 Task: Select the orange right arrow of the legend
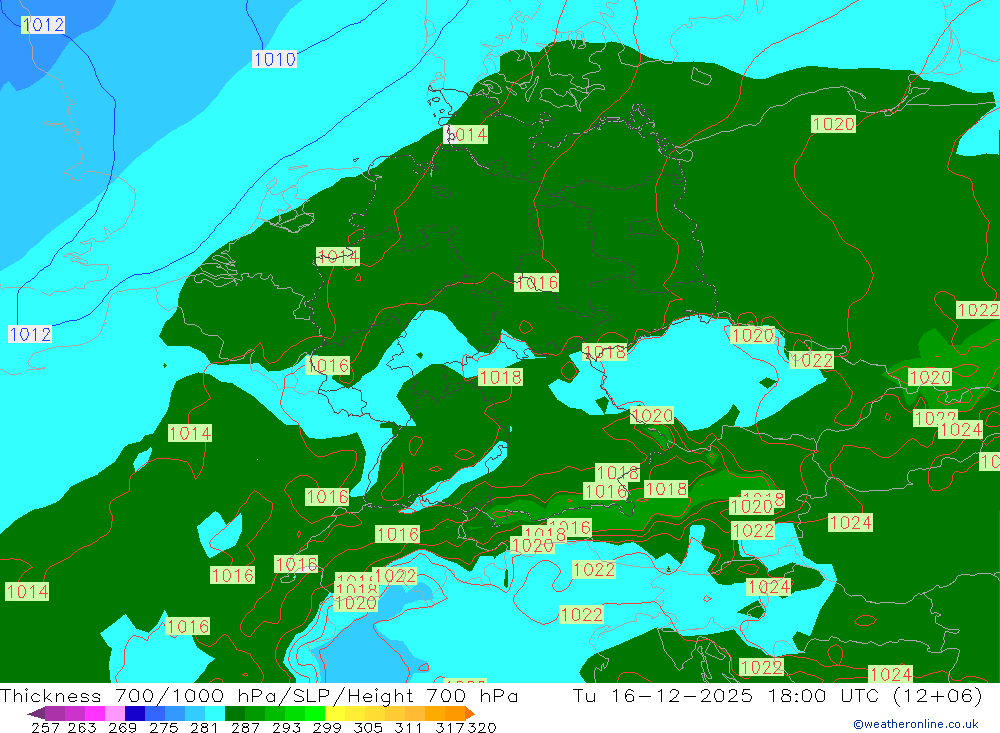coord(470,713)
